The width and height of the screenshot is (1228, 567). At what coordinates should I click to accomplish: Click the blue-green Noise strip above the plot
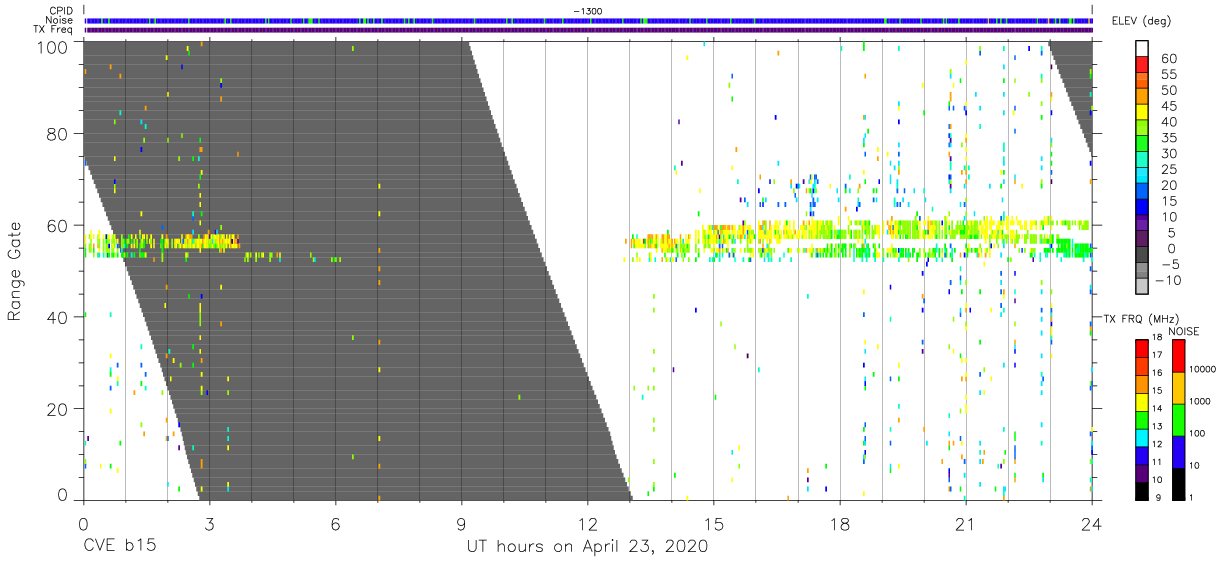click(588, 20)
